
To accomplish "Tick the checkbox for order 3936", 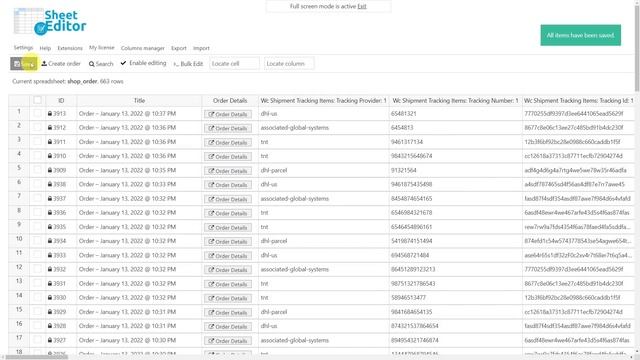I will [38, 213].
